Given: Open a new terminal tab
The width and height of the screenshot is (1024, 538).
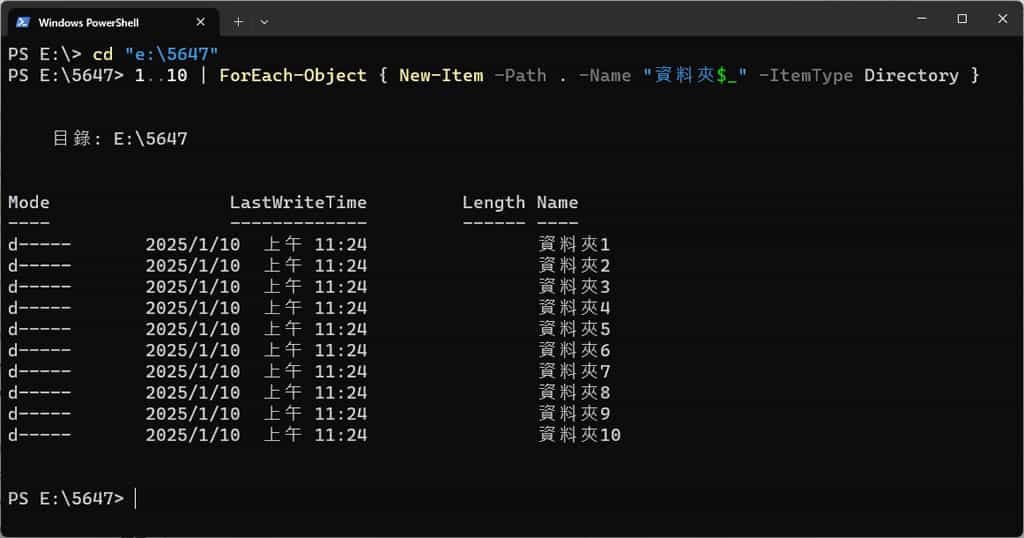Looking at the screenshot, I should tap(238, 22).
